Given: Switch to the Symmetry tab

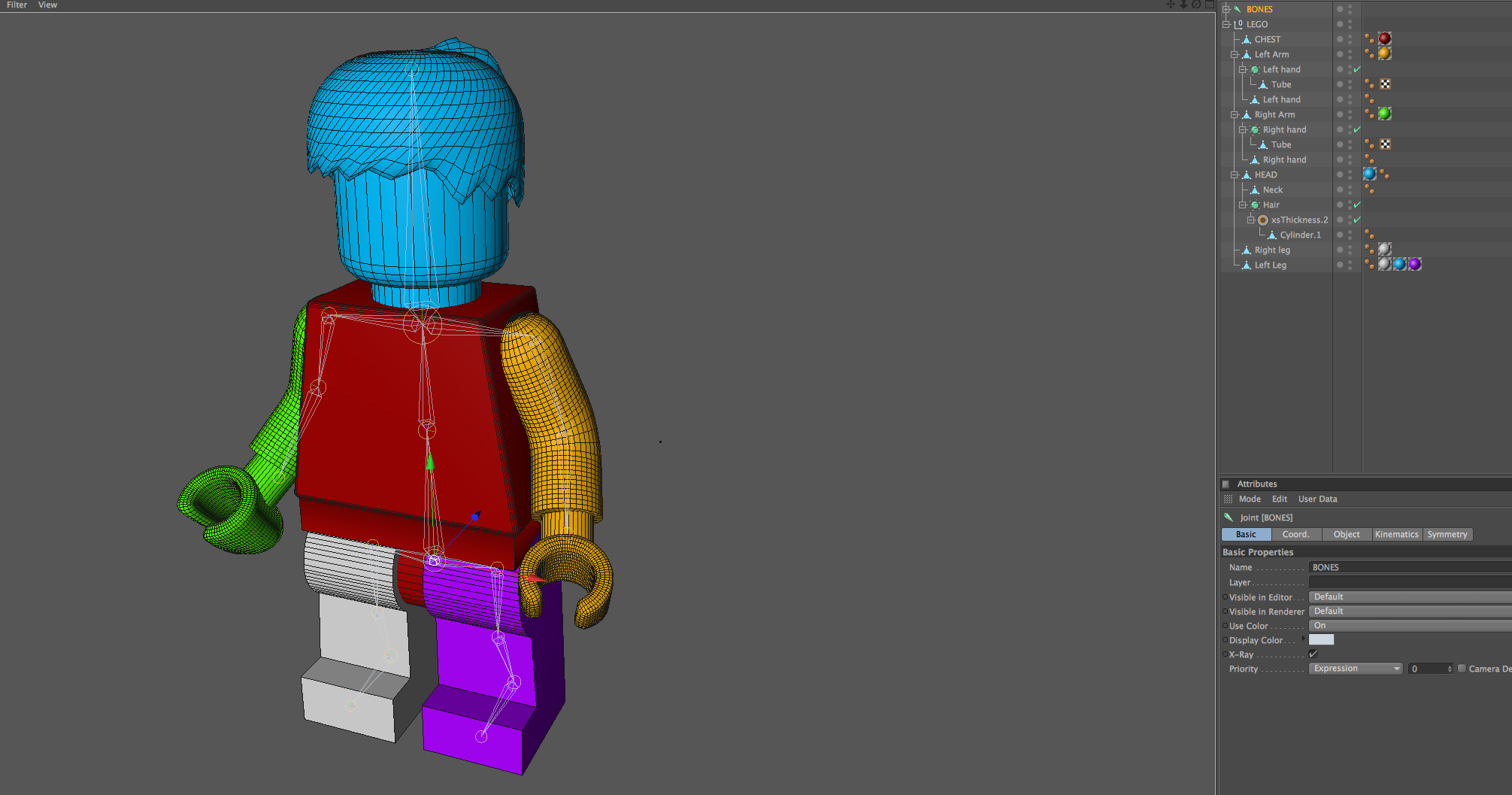Looking at the screenshot, I should pos(1447,535).
